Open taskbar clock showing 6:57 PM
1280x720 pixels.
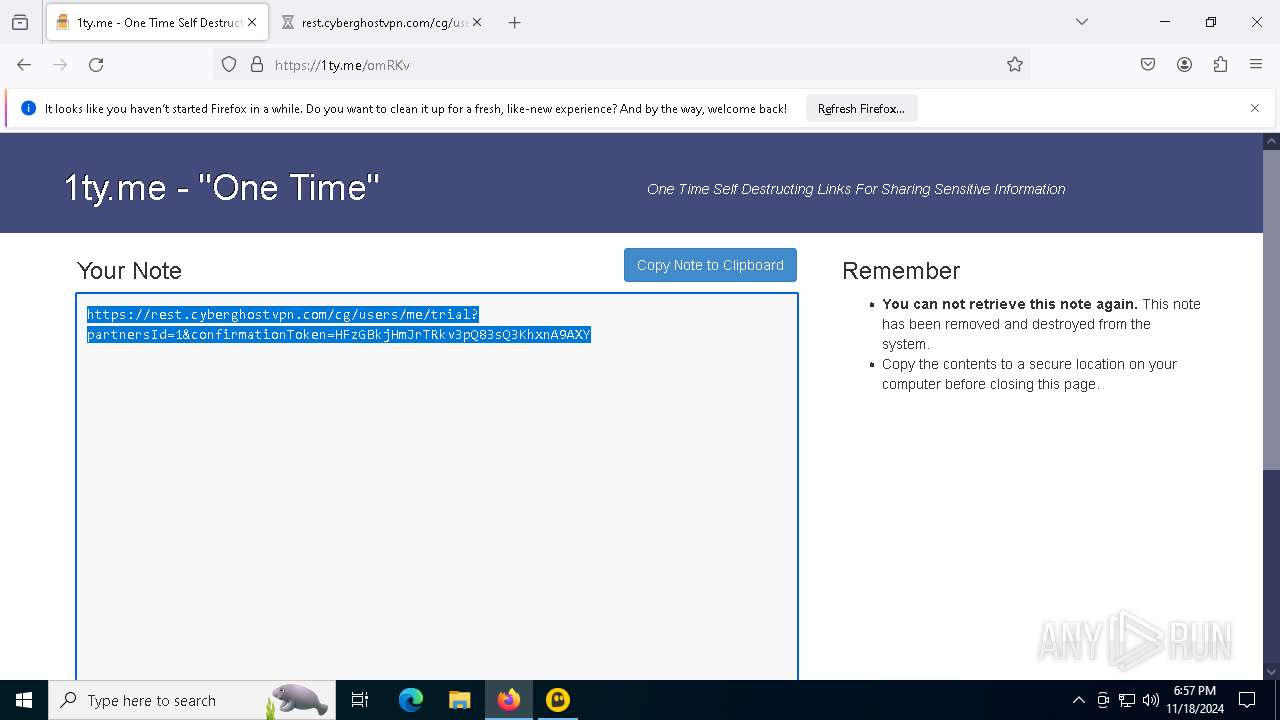tap(1195, 700)
